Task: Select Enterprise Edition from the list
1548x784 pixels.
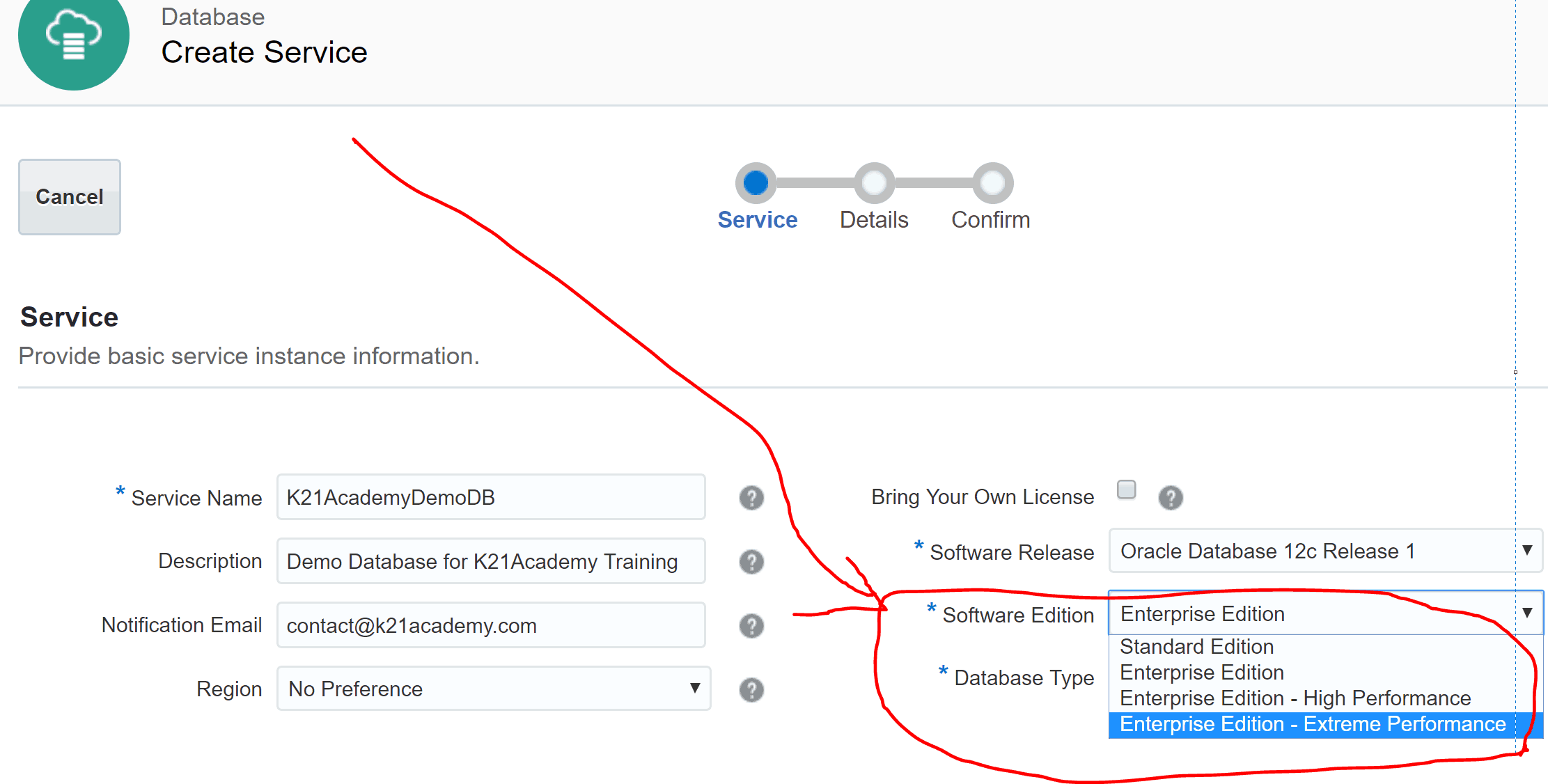Action: (1202, 673)
